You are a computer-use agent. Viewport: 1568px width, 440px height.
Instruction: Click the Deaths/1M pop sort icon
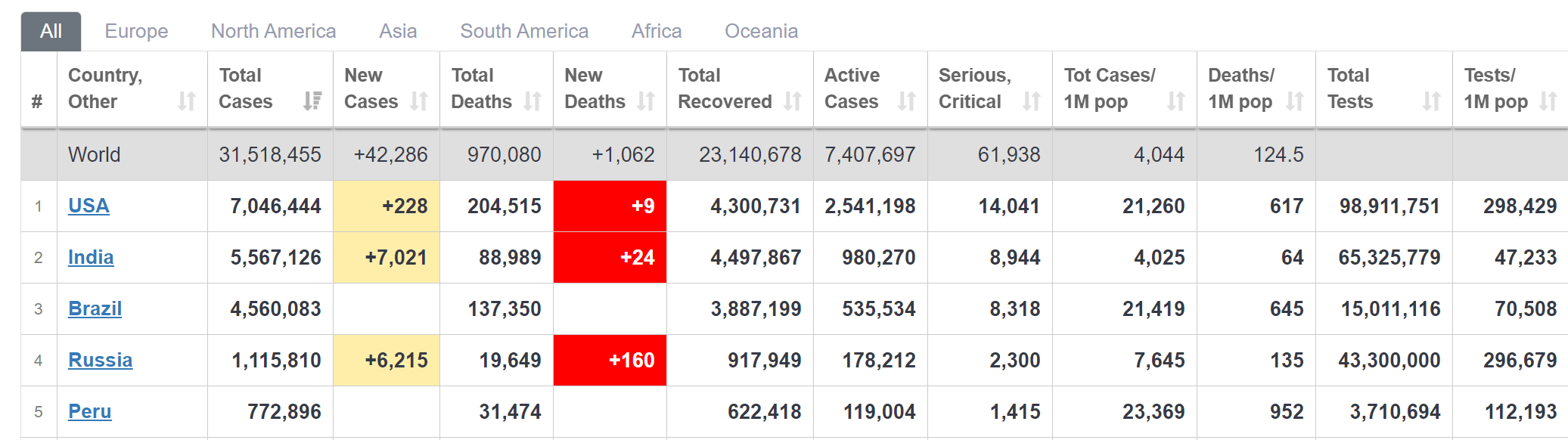point(1295,101)
